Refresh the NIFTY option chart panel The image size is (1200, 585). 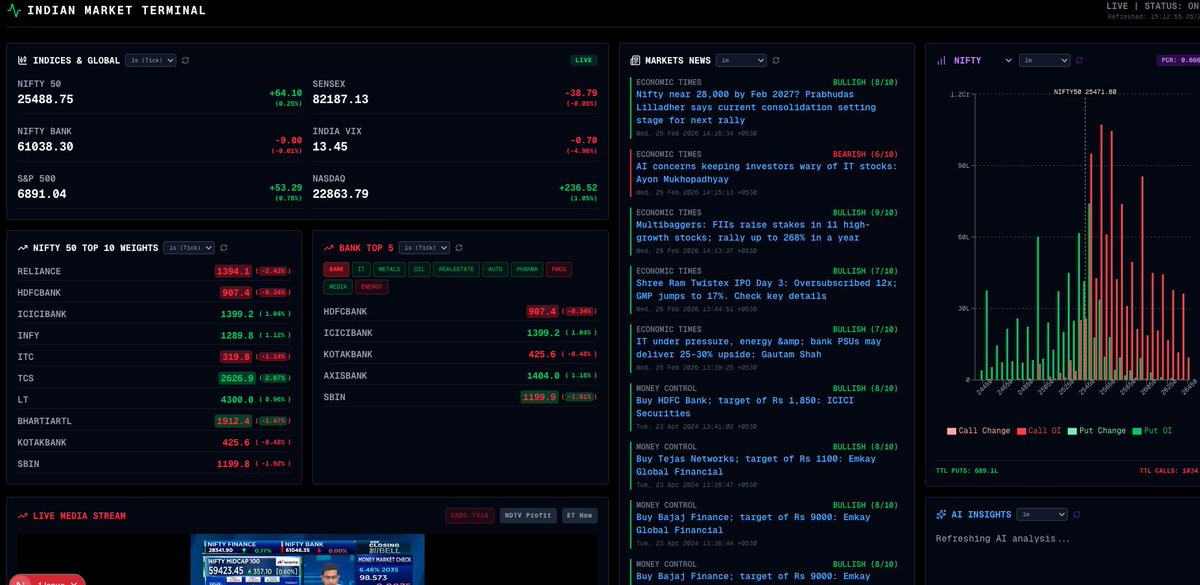pos(1080,60)
